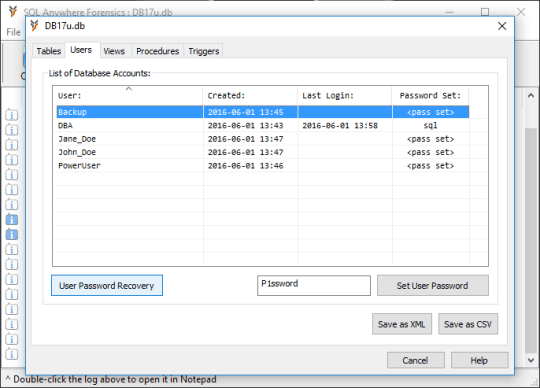Click DBA last login 2016-06-01 13:58
This screenshot has width=540, height=388.
coord(340,125)
